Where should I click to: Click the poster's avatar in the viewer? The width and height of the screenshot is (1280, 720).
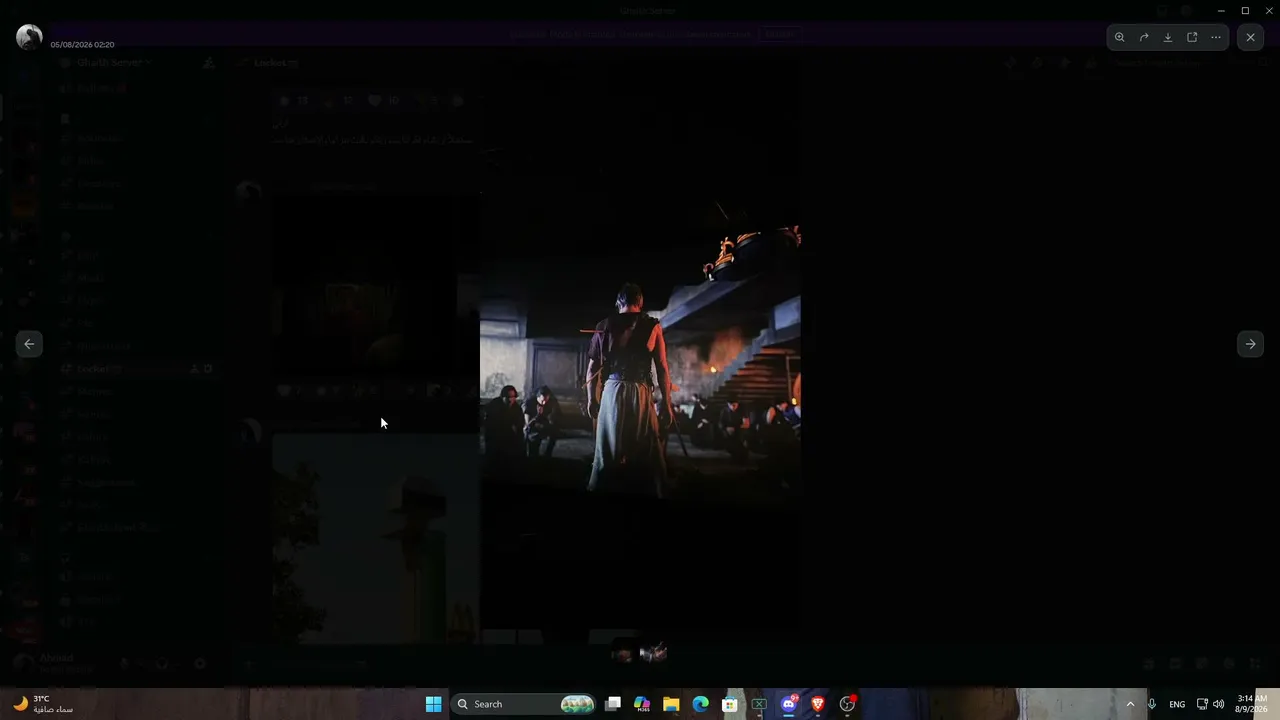coord(29,37)
